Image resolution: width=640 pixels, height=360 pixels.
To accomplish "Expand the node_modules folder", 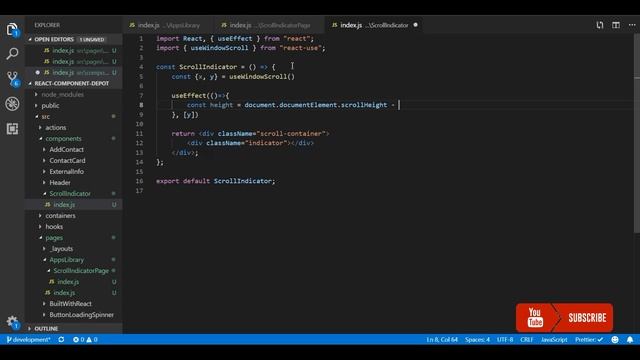I will (73, 94).
